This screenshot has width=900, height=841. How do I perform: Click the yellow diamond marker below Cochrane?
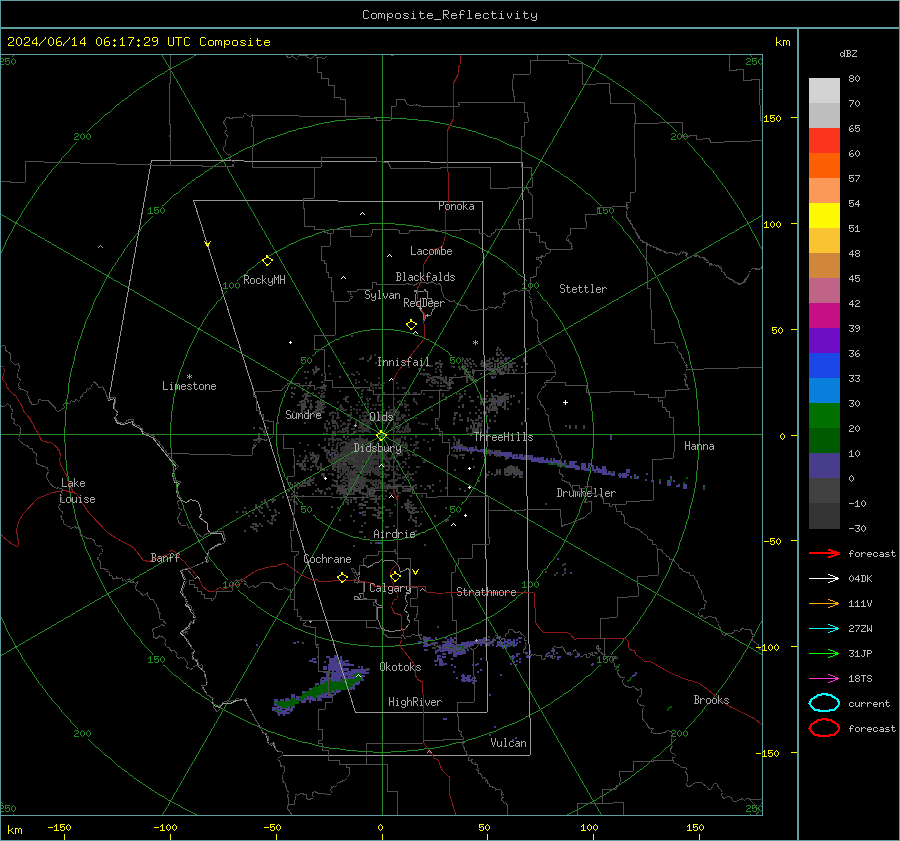pos(342,578)
